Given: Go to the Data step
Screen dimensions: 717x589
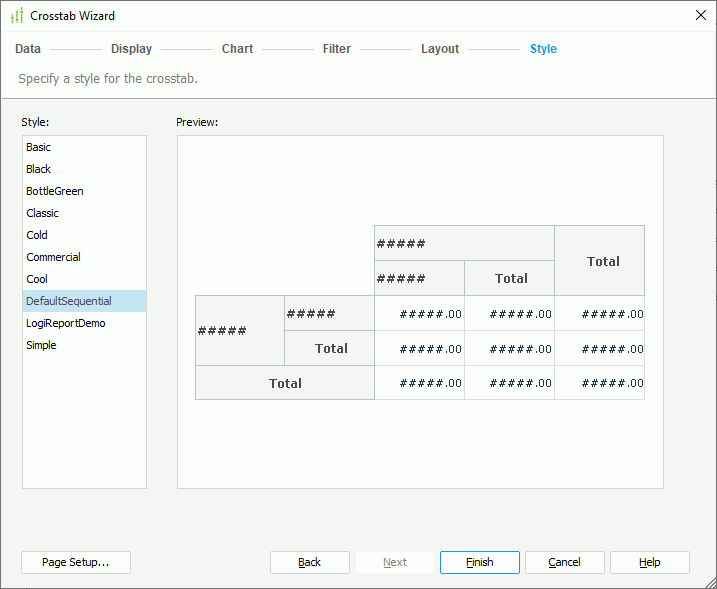Looking at the screenshot, I should pyautogui.click(x=28, y=49).
